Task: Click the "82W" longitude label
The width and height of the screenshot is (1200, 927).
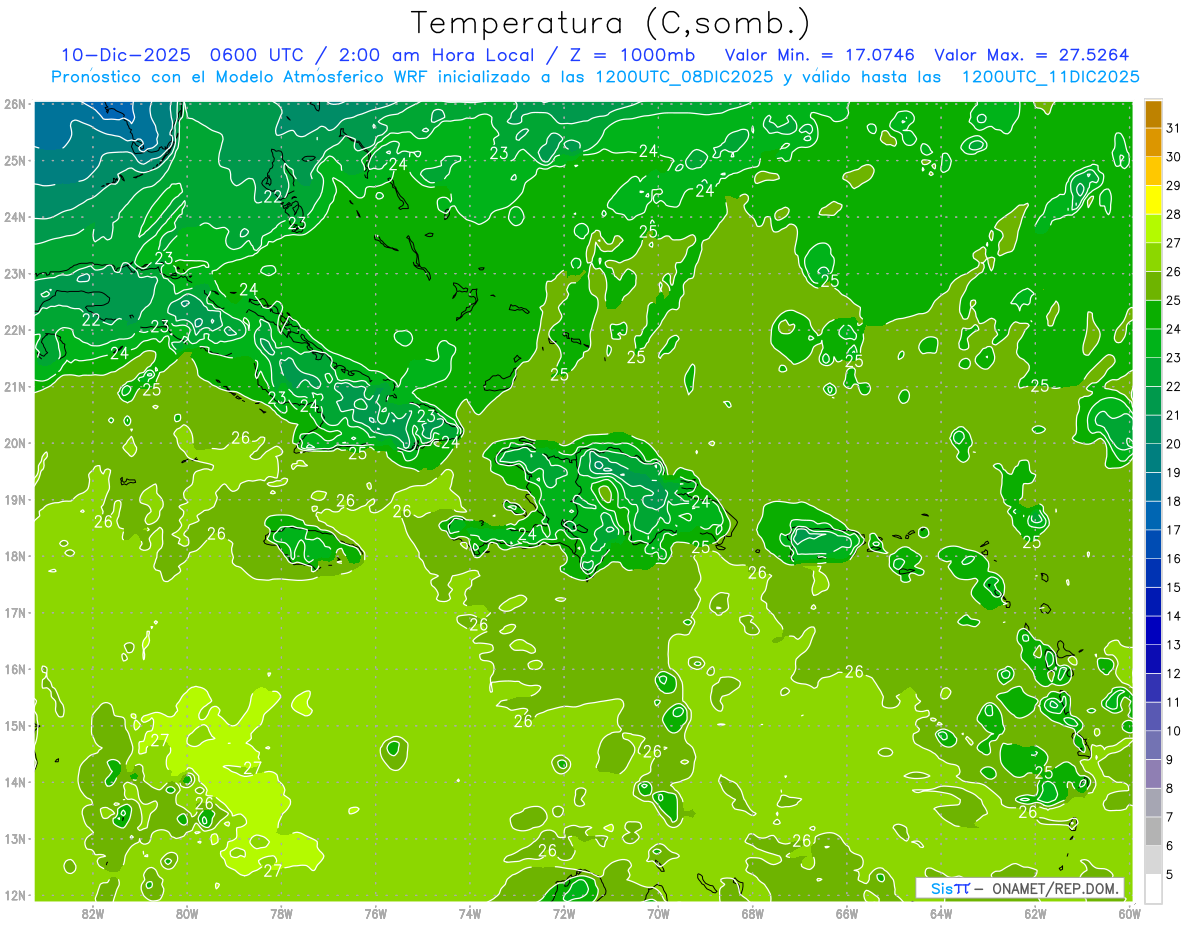Action: [93, 913]
